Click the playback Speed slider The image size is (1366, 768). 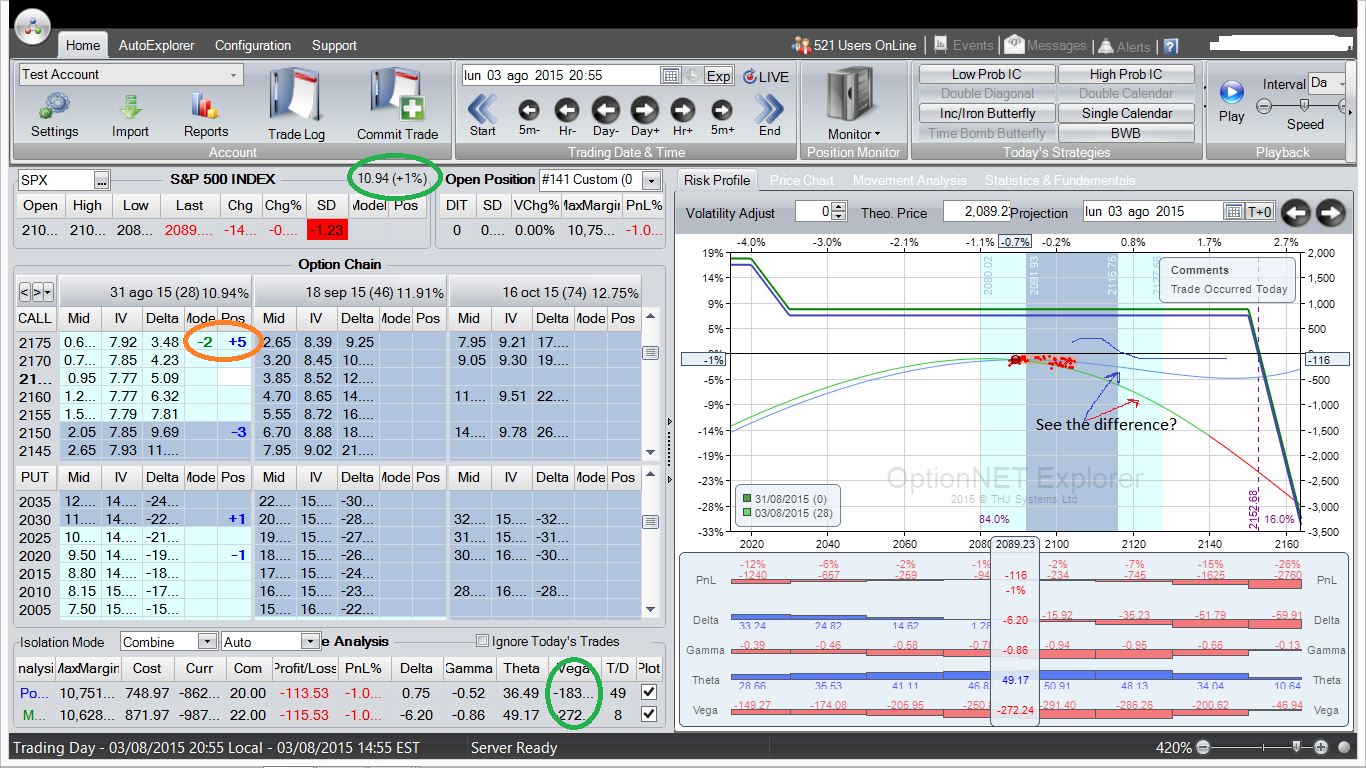[x=1303, y=105]
